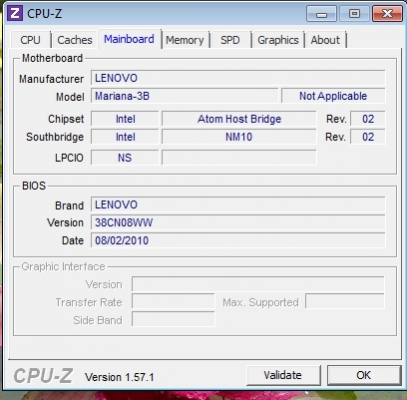Click the Graphic Interface Version field

(258, 284)
